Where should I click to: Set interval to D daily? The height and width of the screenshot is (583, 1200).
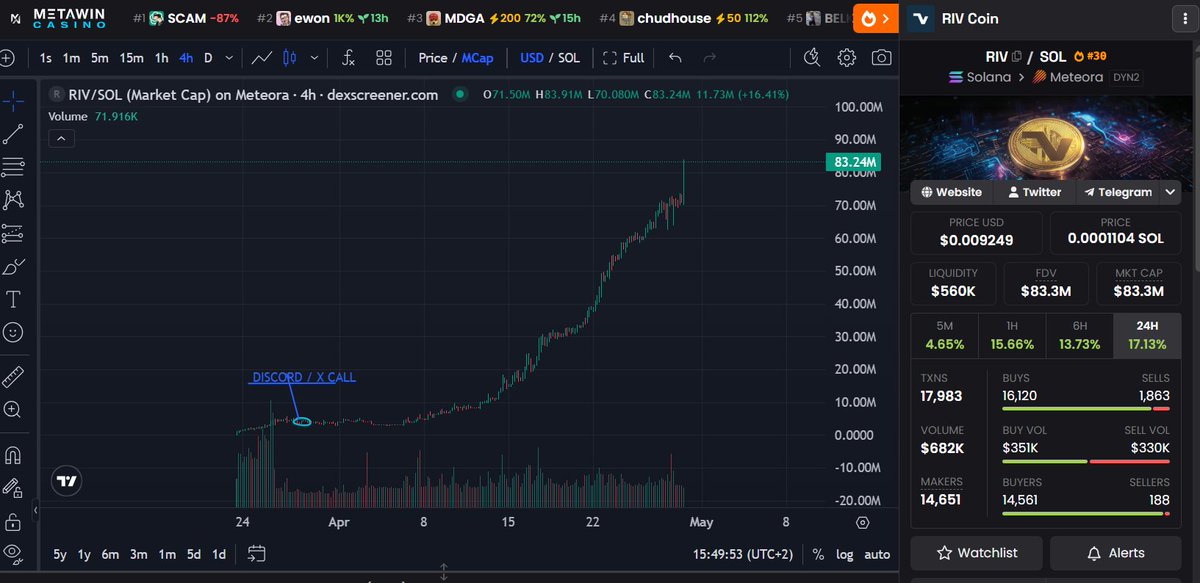tap(208, 58)
